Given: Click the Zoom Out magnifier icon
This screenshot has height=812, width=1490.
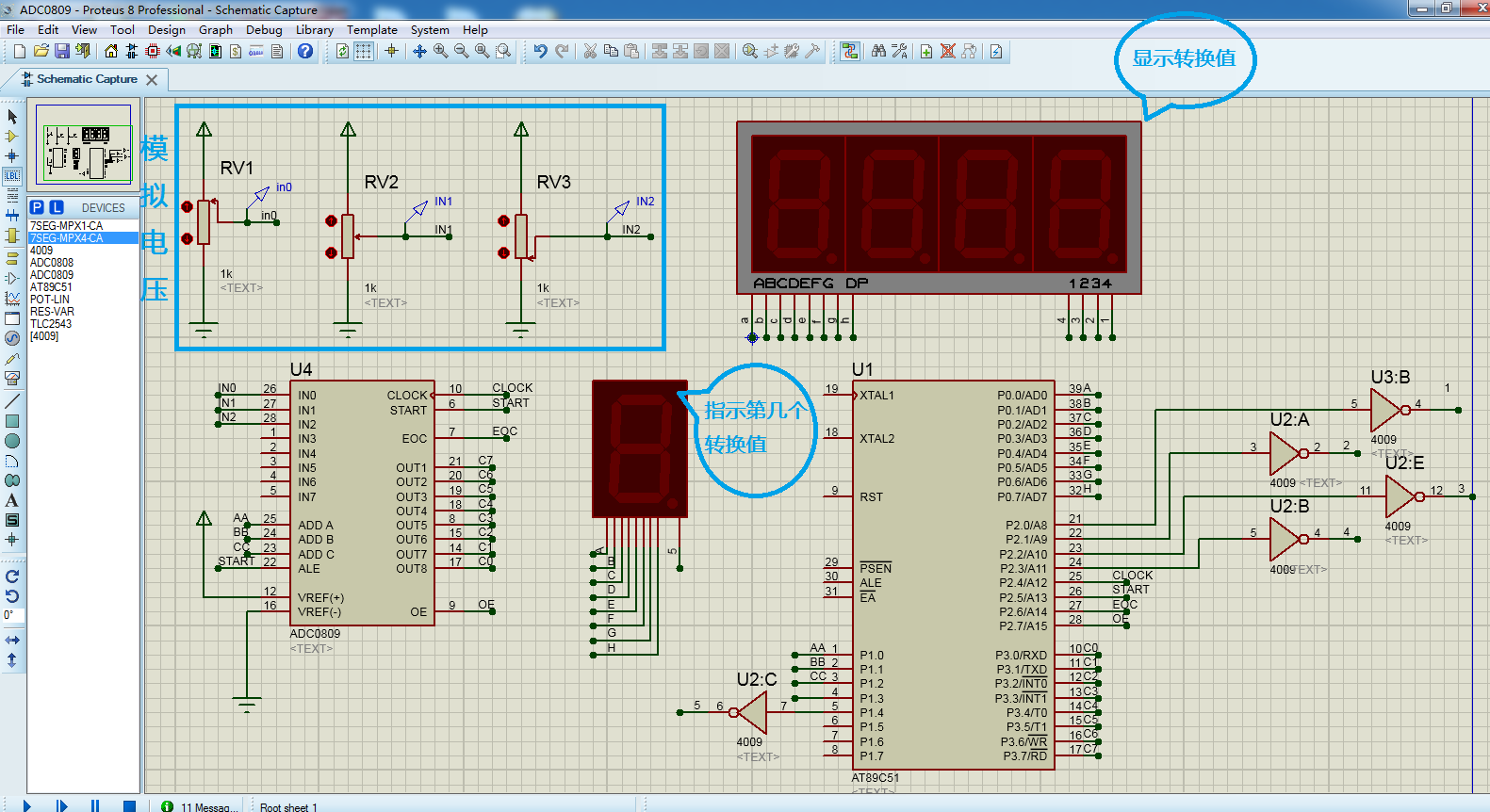Looking at the screenshot, I should [462, 51].
